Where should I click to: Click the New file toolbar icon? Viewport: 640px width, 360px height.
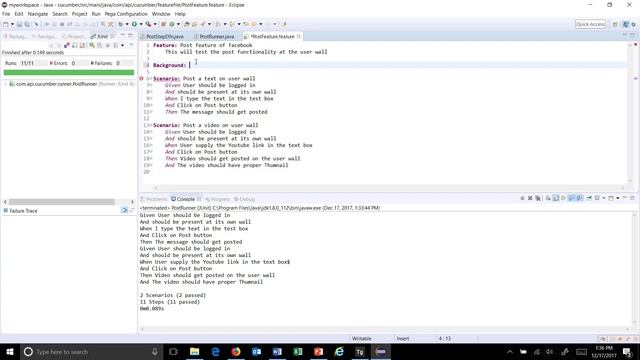(x=6, y=24)
